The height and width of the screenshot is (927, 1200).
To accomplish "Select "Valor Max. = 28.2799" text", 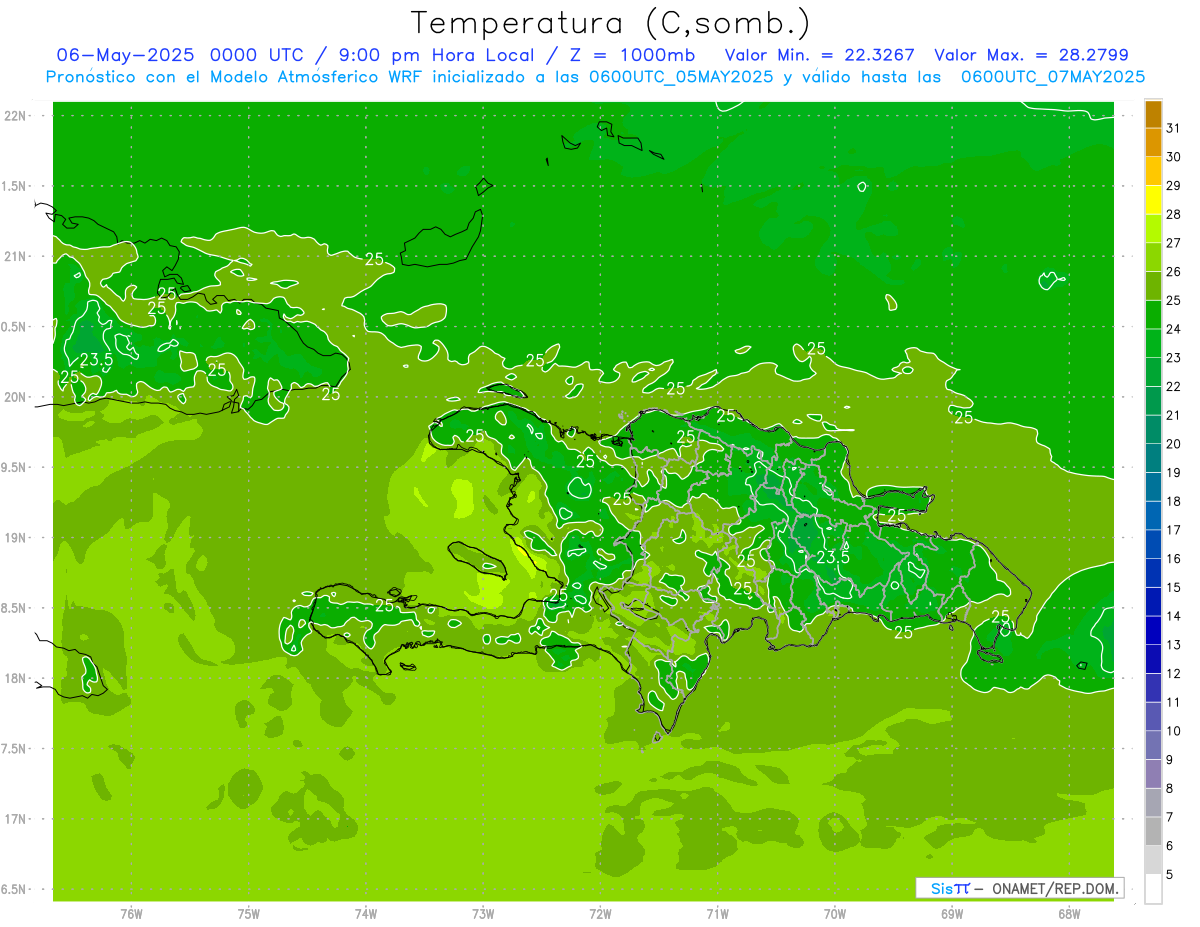I will point(1031,55).
